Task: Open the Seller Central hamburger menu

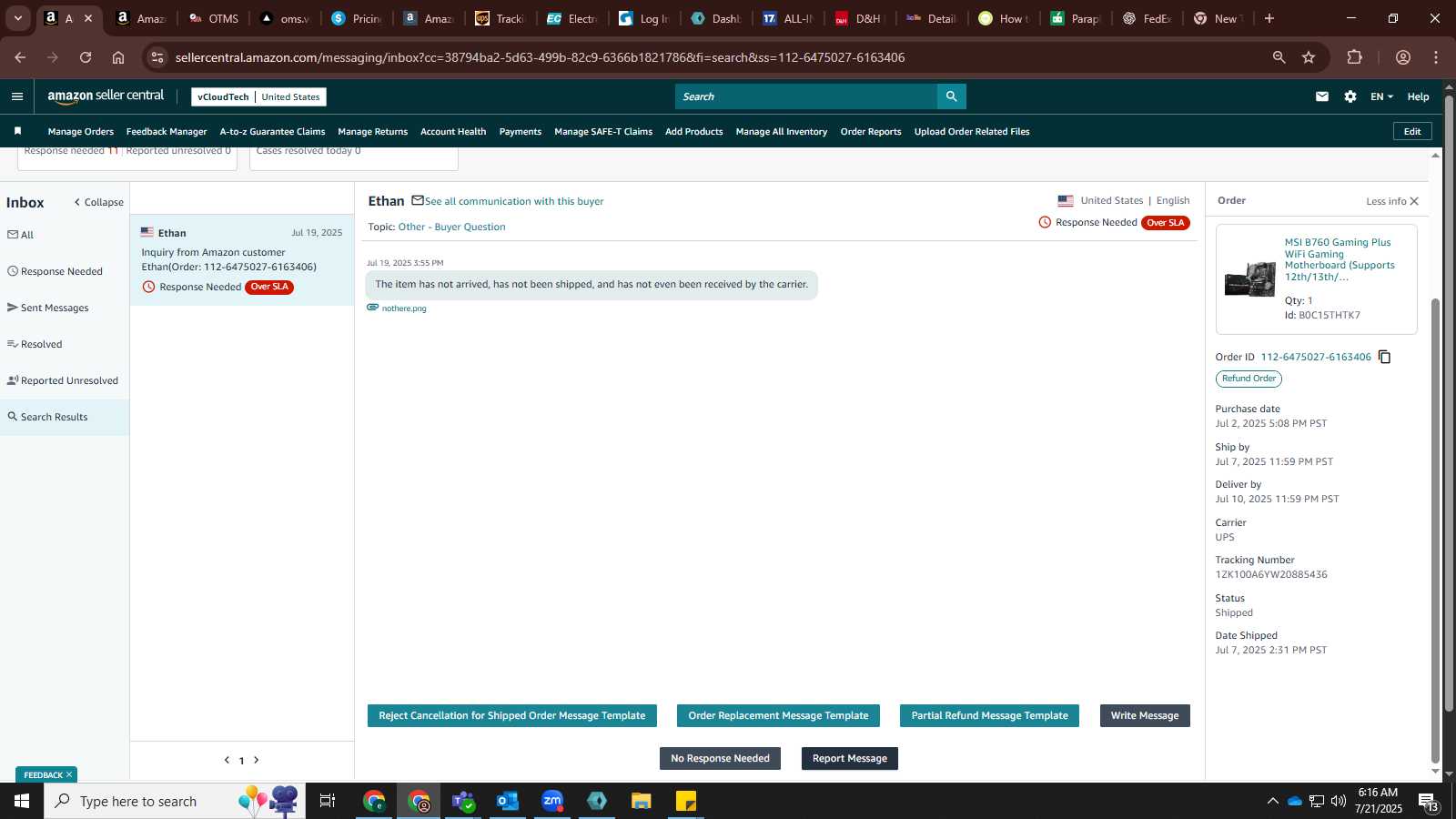Action: (17, 96)
